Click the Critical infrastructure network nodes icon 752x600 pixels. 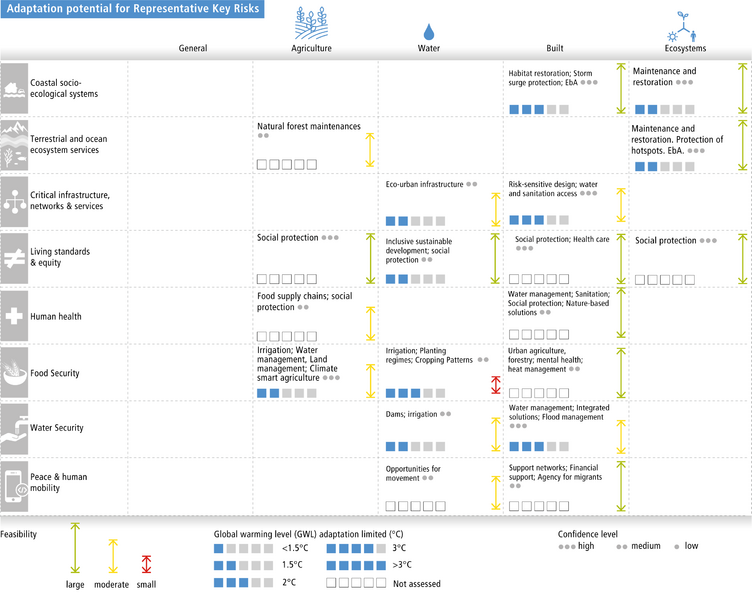click(x=14, y=201)
